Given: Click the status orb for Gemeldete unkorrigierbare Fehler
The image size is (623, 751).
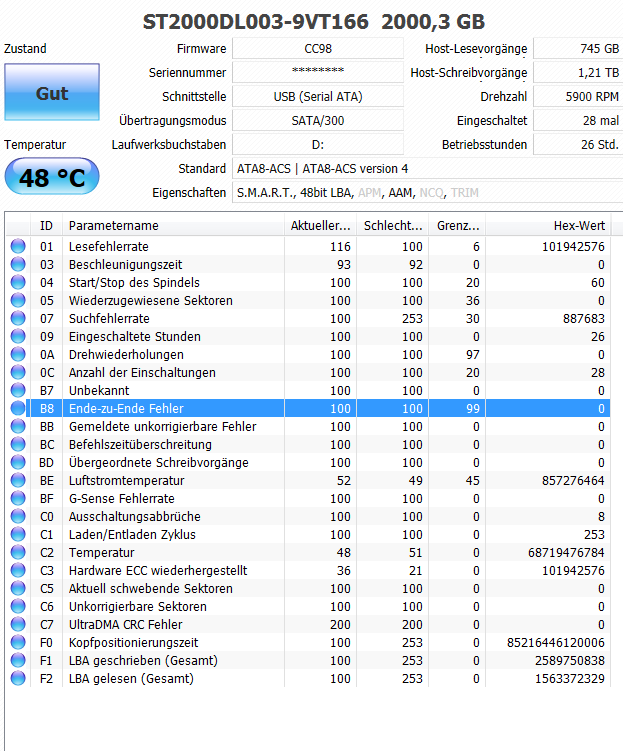Looking at the screenshot, I should [x=18, y=426].
